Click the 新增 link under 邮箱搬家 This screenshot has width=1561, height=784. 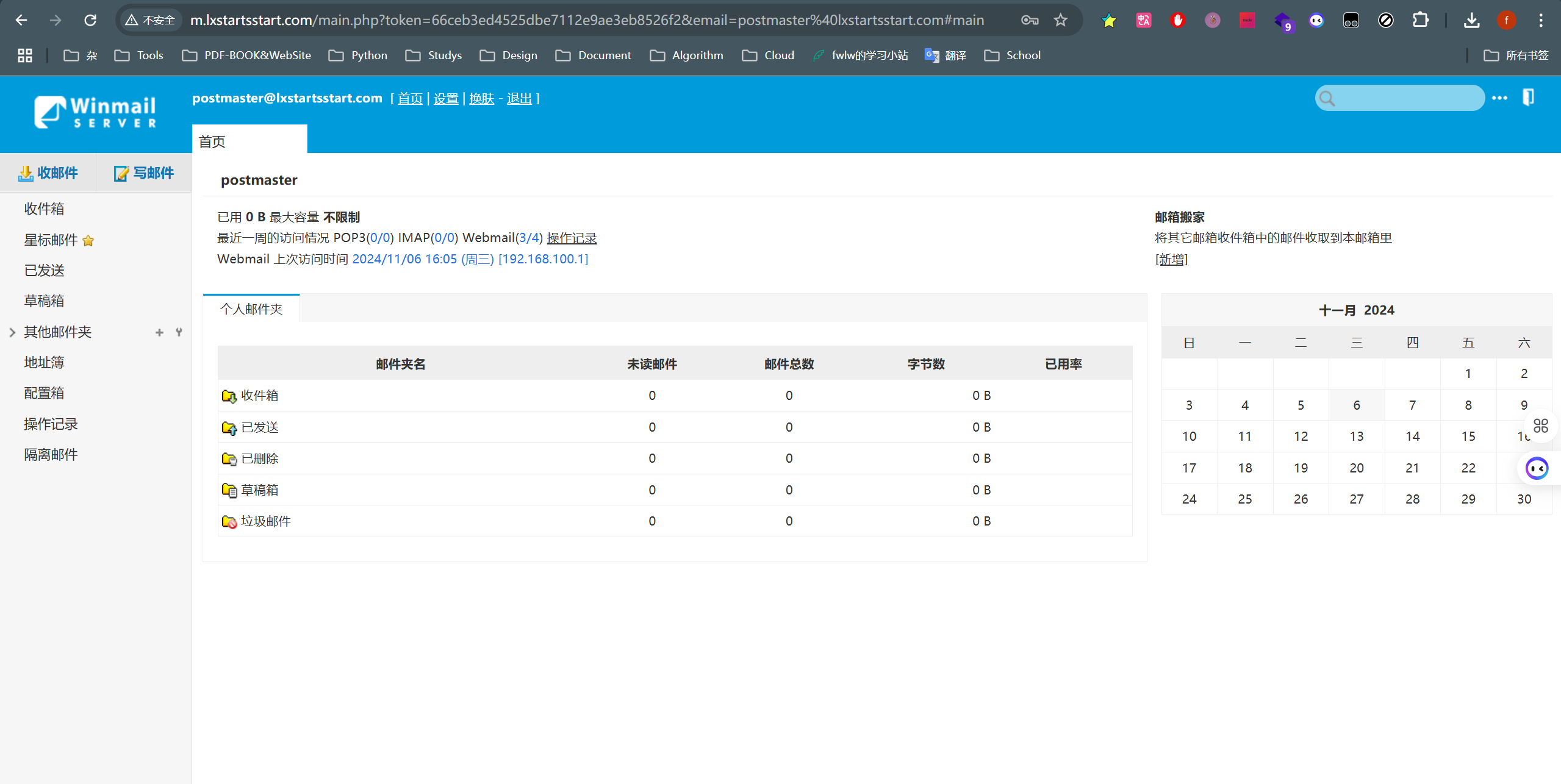pyautogui.click(x=1171, y=259)
